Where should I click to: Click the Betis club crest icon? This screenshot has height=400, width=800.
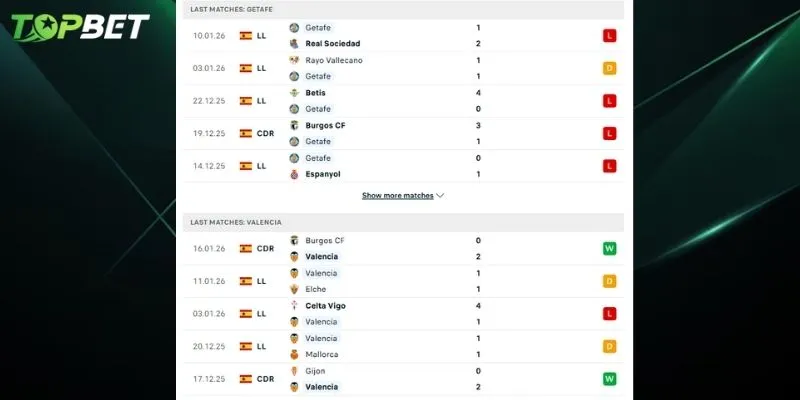coord(294,92)
